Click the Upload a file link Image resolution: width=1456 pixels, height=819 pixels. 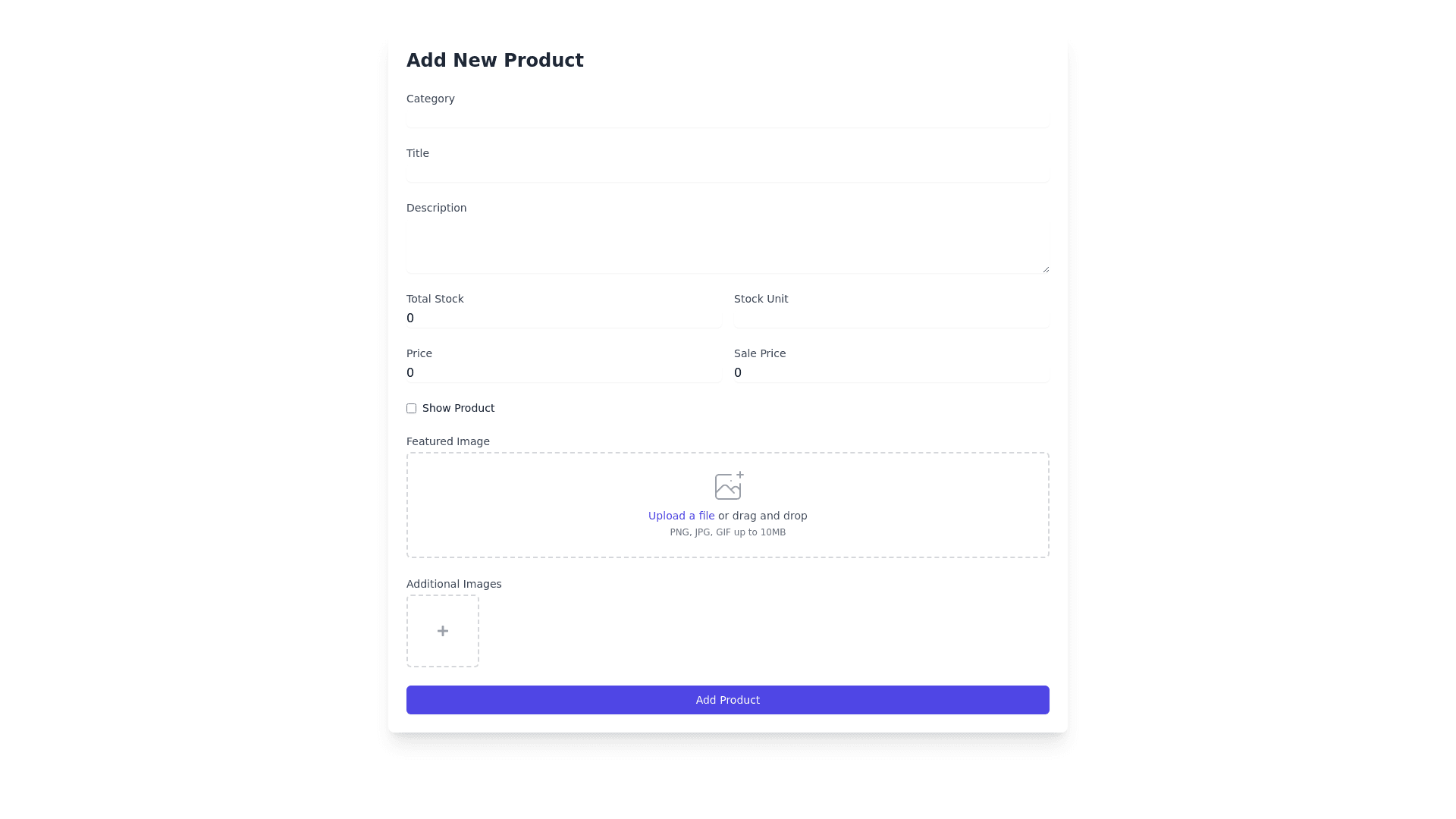(681, 516)
